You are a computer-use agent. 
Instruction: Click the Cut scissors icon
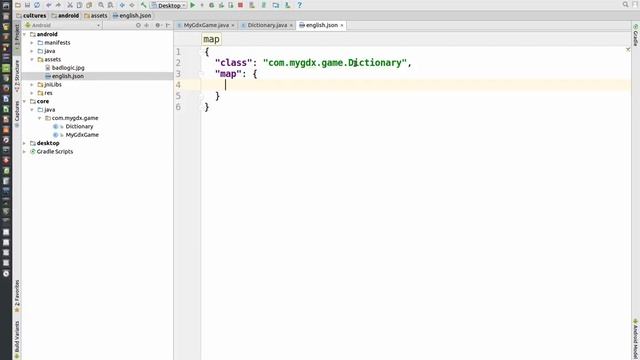(x=70, y=5)
